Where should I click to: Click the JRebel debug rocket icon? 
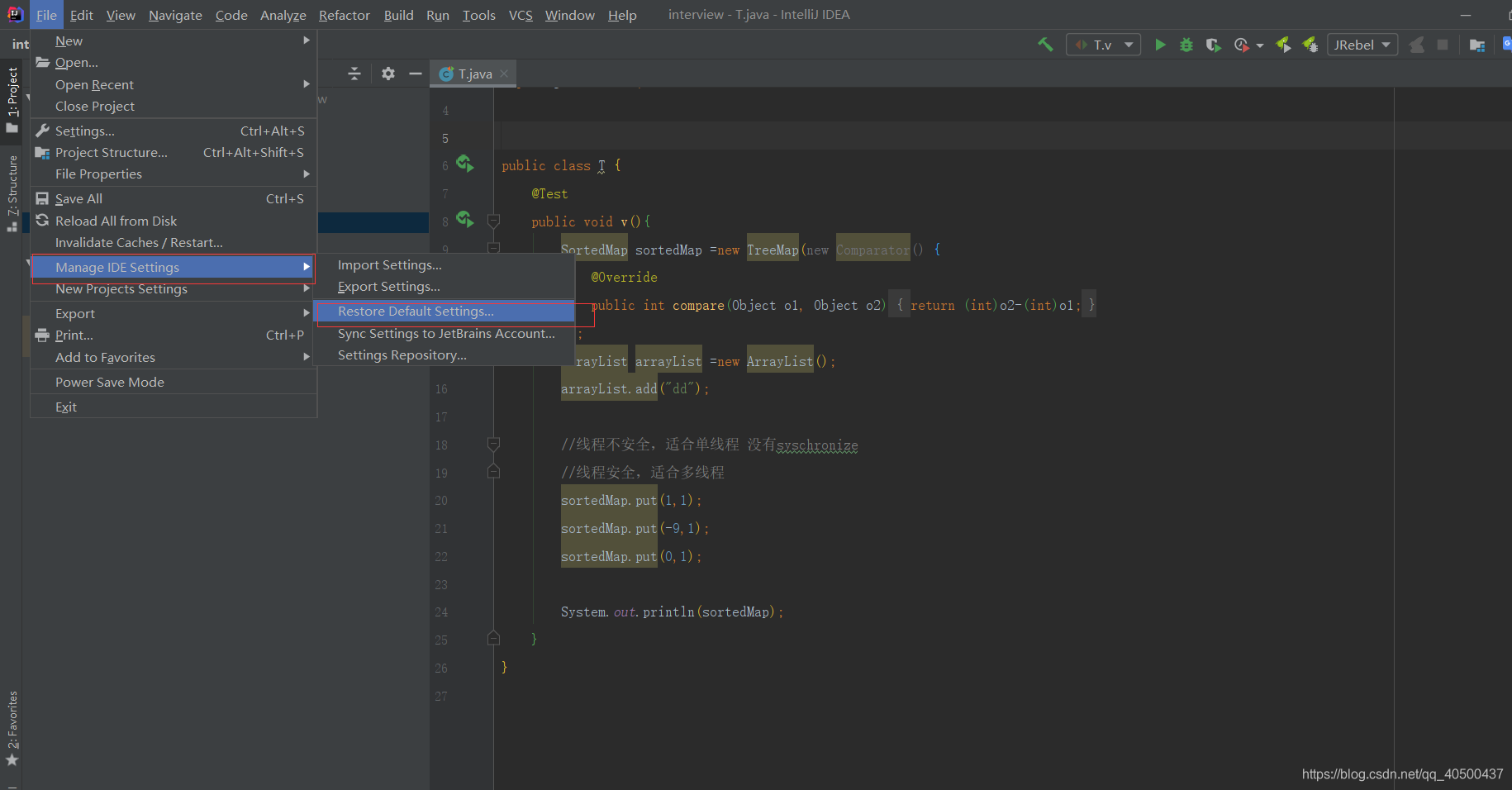tap(1310, 45)
